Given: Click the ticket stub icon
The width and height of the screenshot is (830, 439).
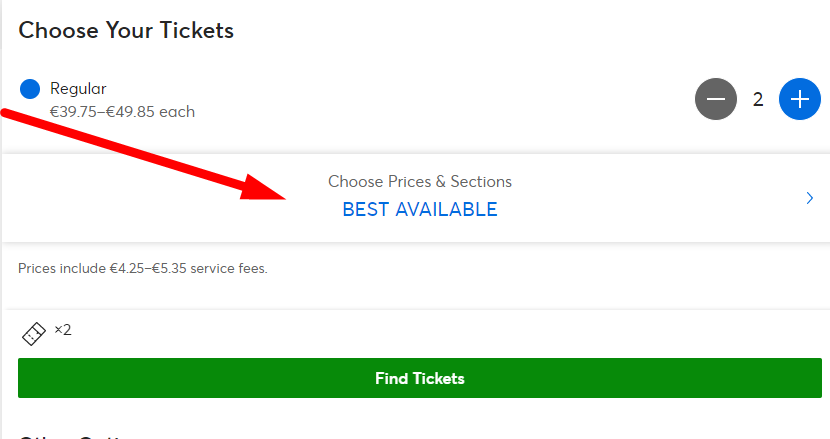Looking at the screenshot, I should pyautogui.click(x=34, y=334).
